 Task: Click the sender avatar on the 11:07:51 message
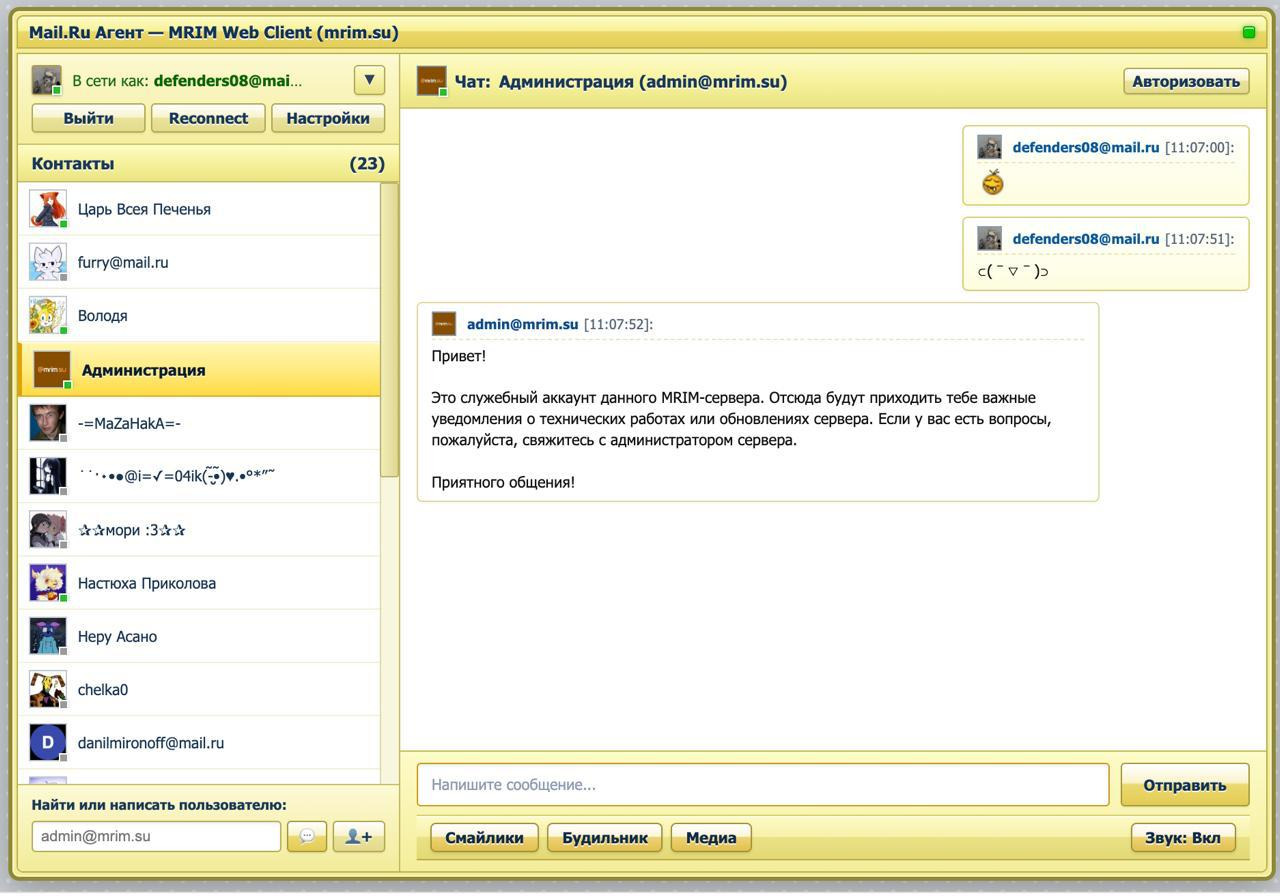[989, 238]
